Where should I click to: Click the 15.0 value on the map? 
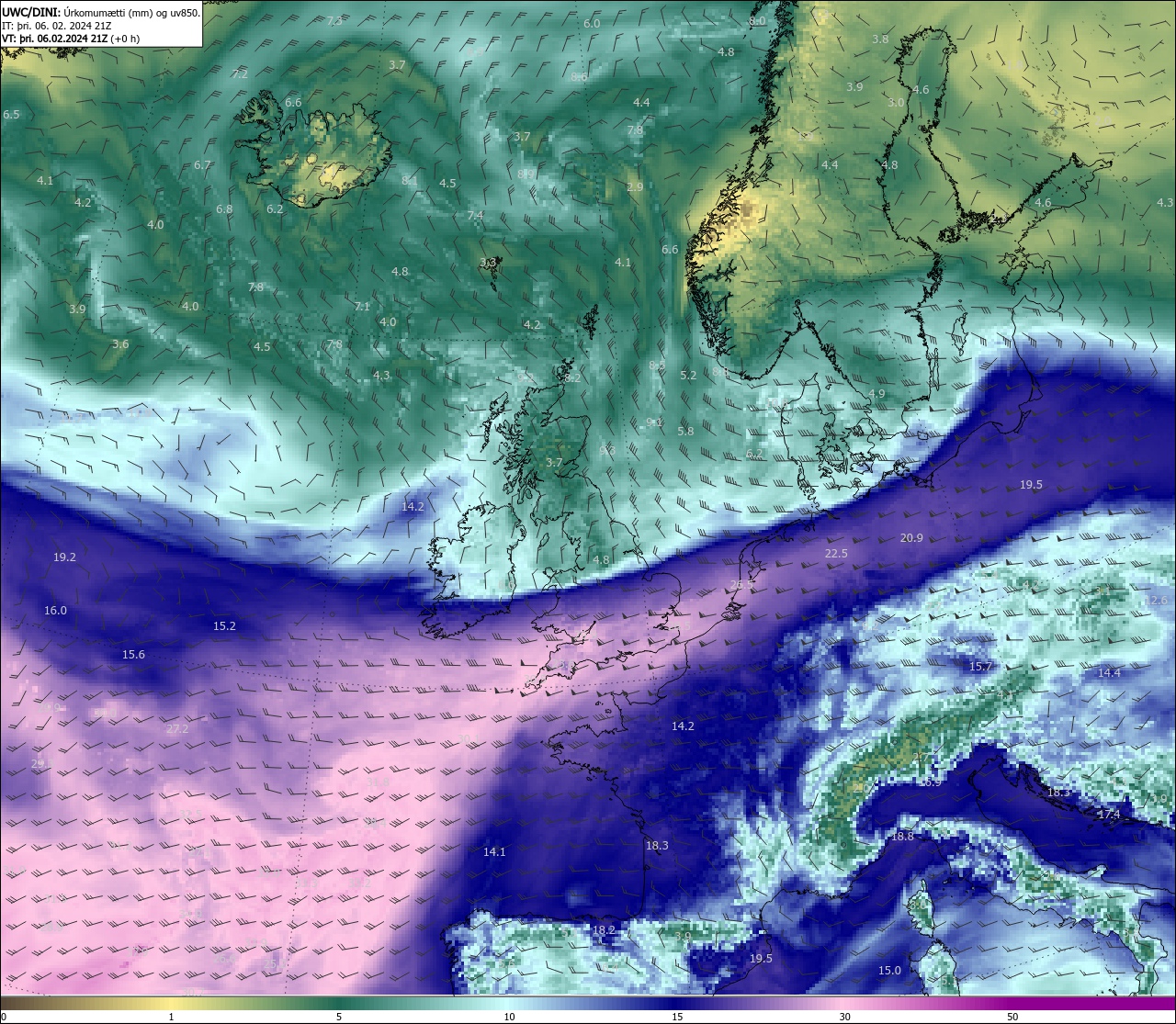tap(889, 970)
